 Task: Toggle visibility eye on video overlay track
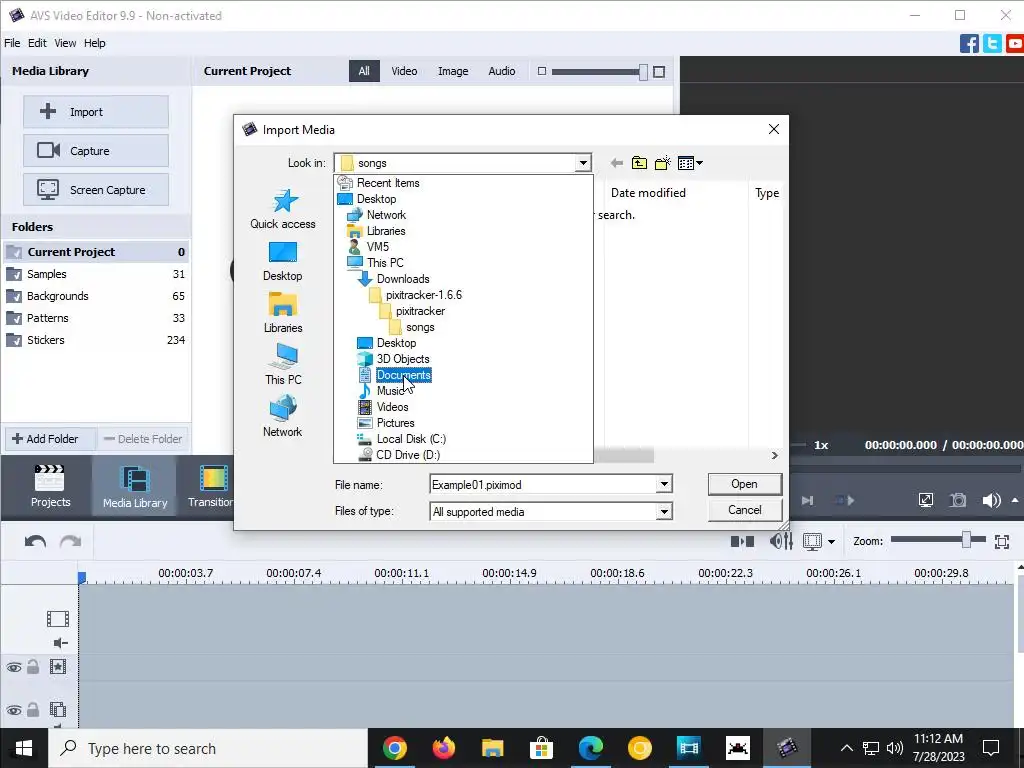click(14, 710)
